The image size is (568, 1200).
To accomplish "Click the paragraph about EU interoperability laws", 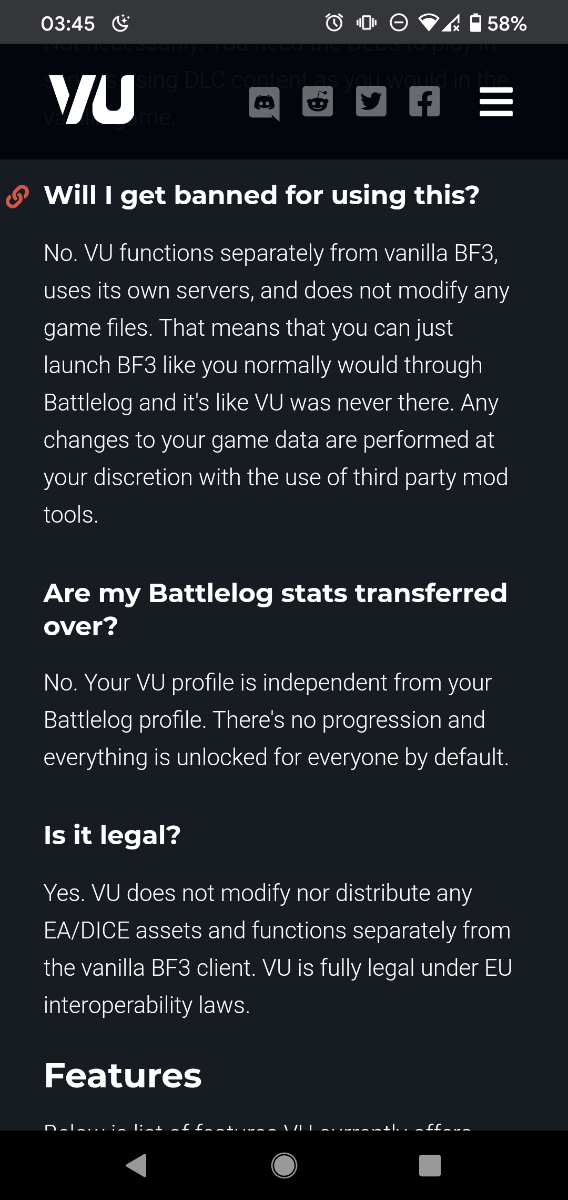I will [x=277, y=949].
